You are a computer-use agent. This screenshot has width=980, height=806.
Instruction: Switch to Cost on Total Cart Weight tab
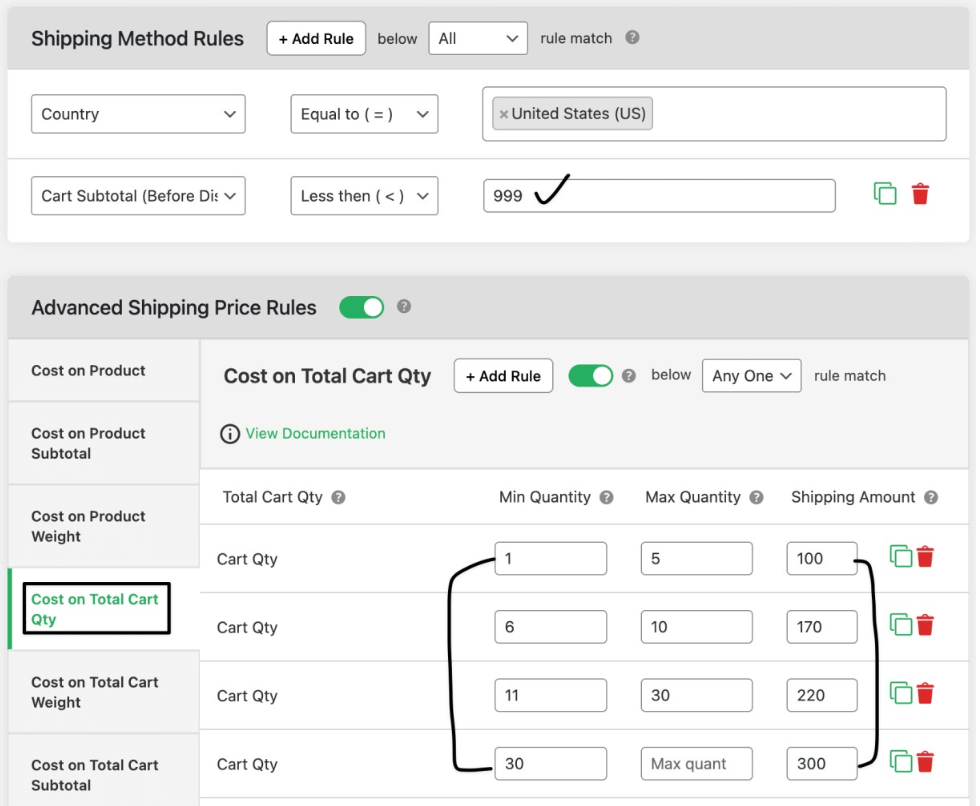pos(104,692)
